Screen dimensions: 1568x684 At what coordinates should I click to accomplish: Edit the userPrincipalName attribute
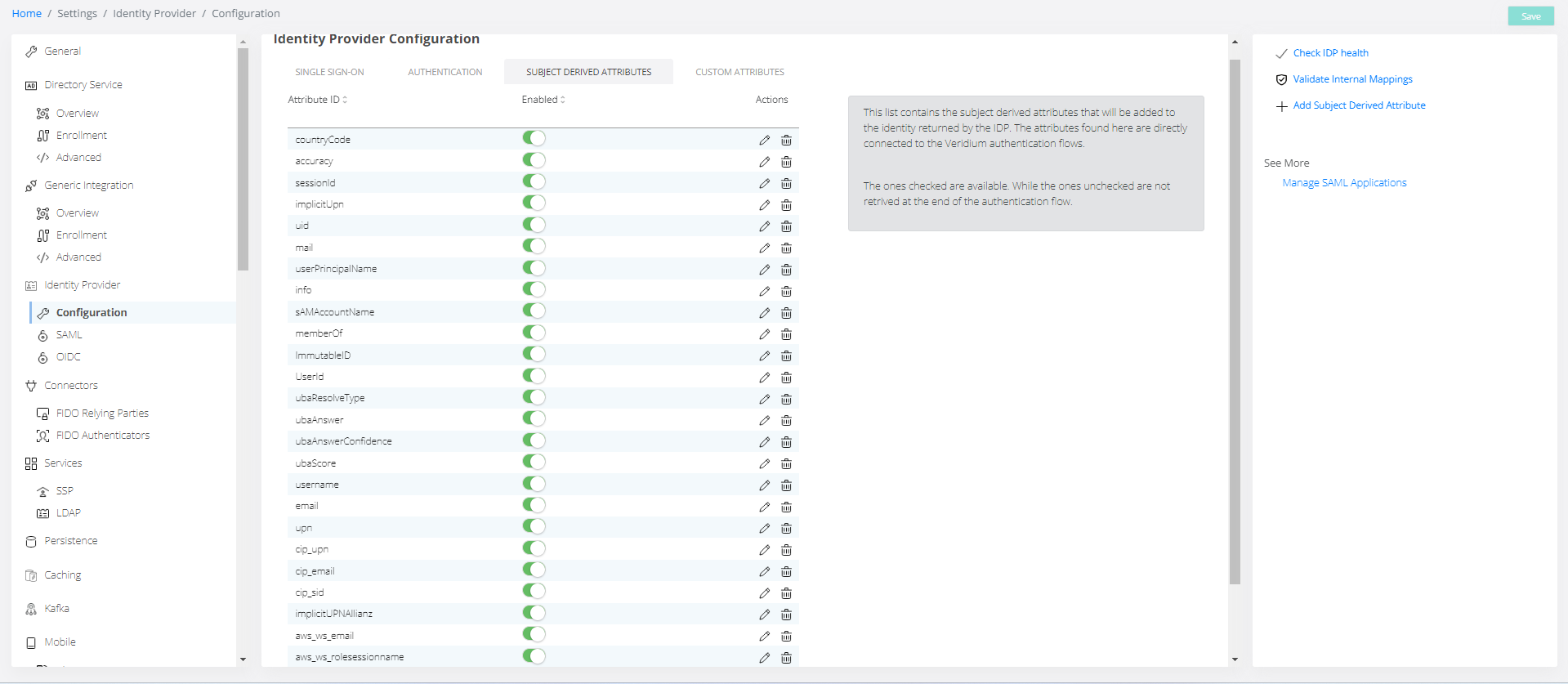click(764, 270)
